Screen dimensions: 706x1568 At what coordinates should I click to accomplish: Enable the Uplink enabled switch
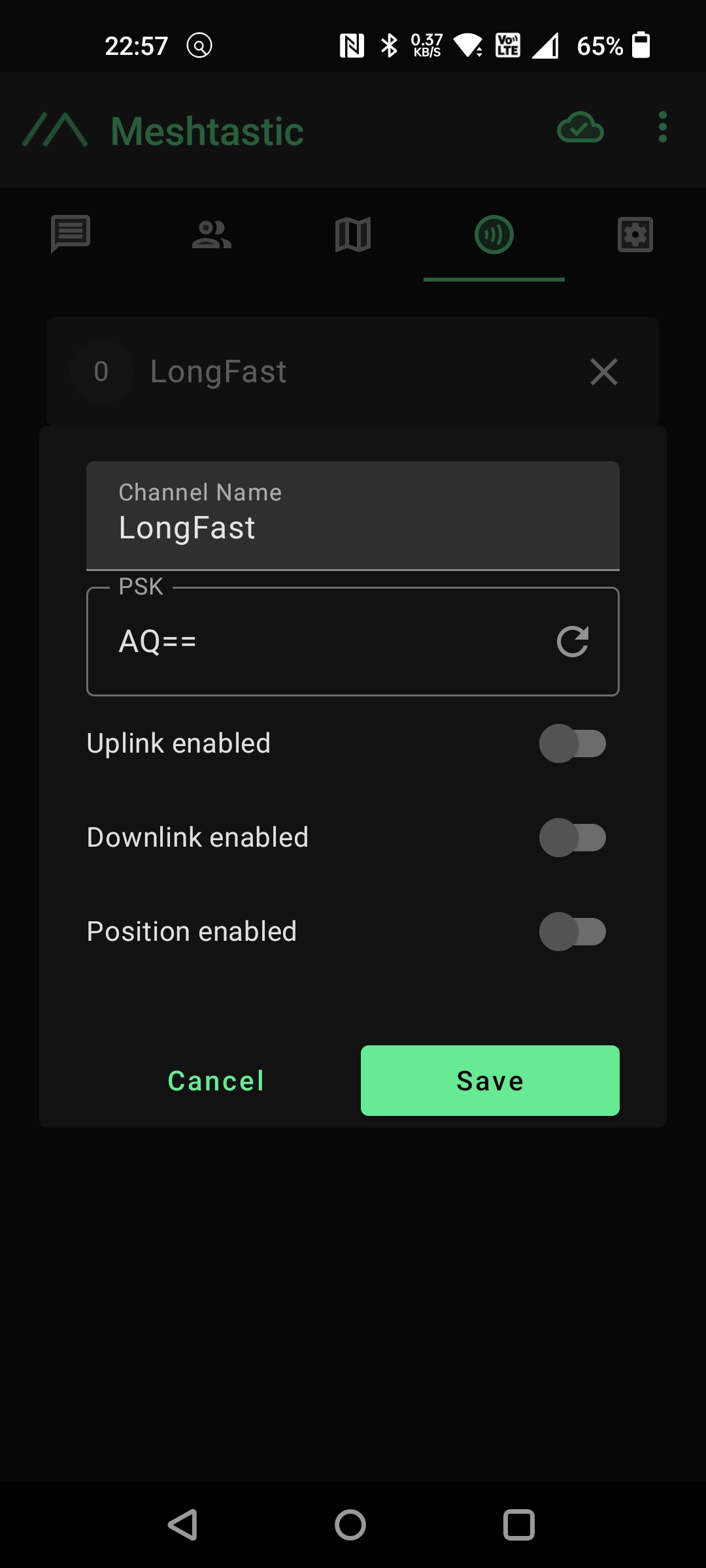click(x=574, y=743)
